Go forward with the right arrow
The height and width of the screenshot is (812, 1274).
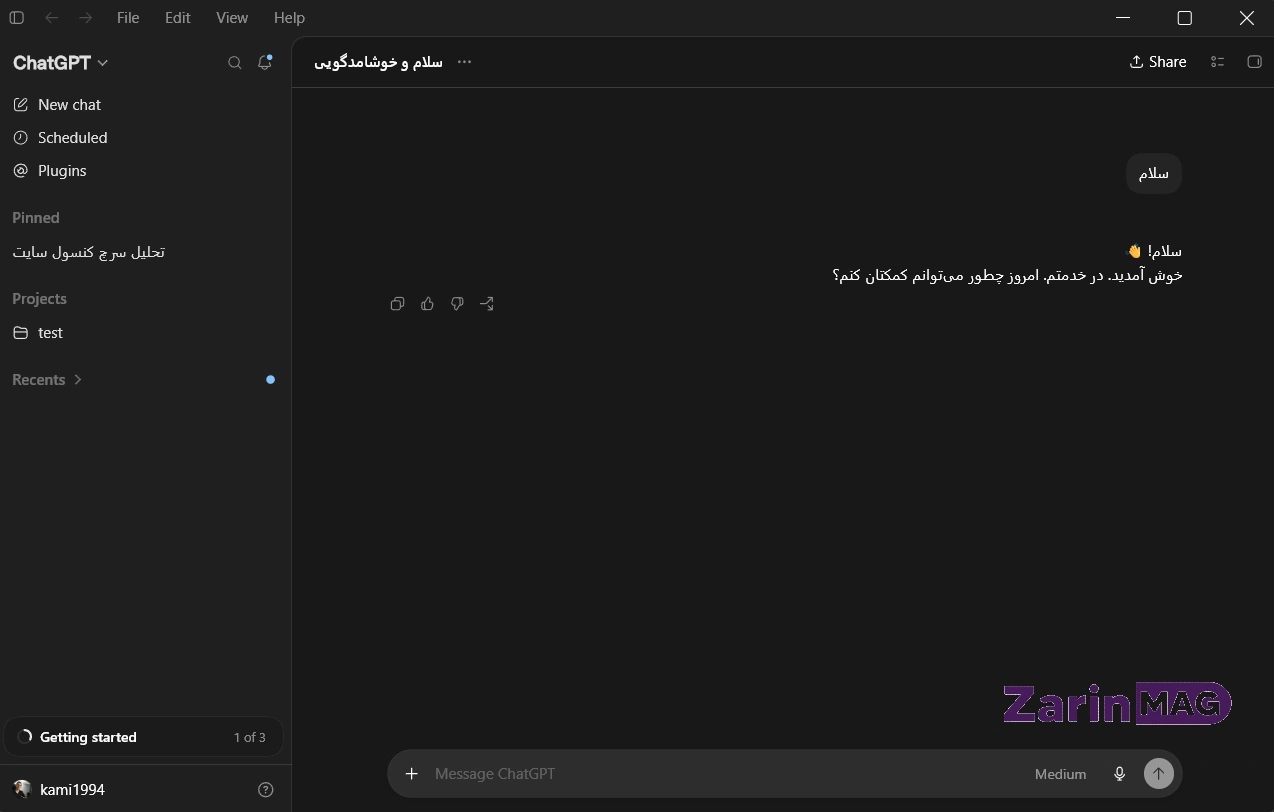tap(85, 18)
